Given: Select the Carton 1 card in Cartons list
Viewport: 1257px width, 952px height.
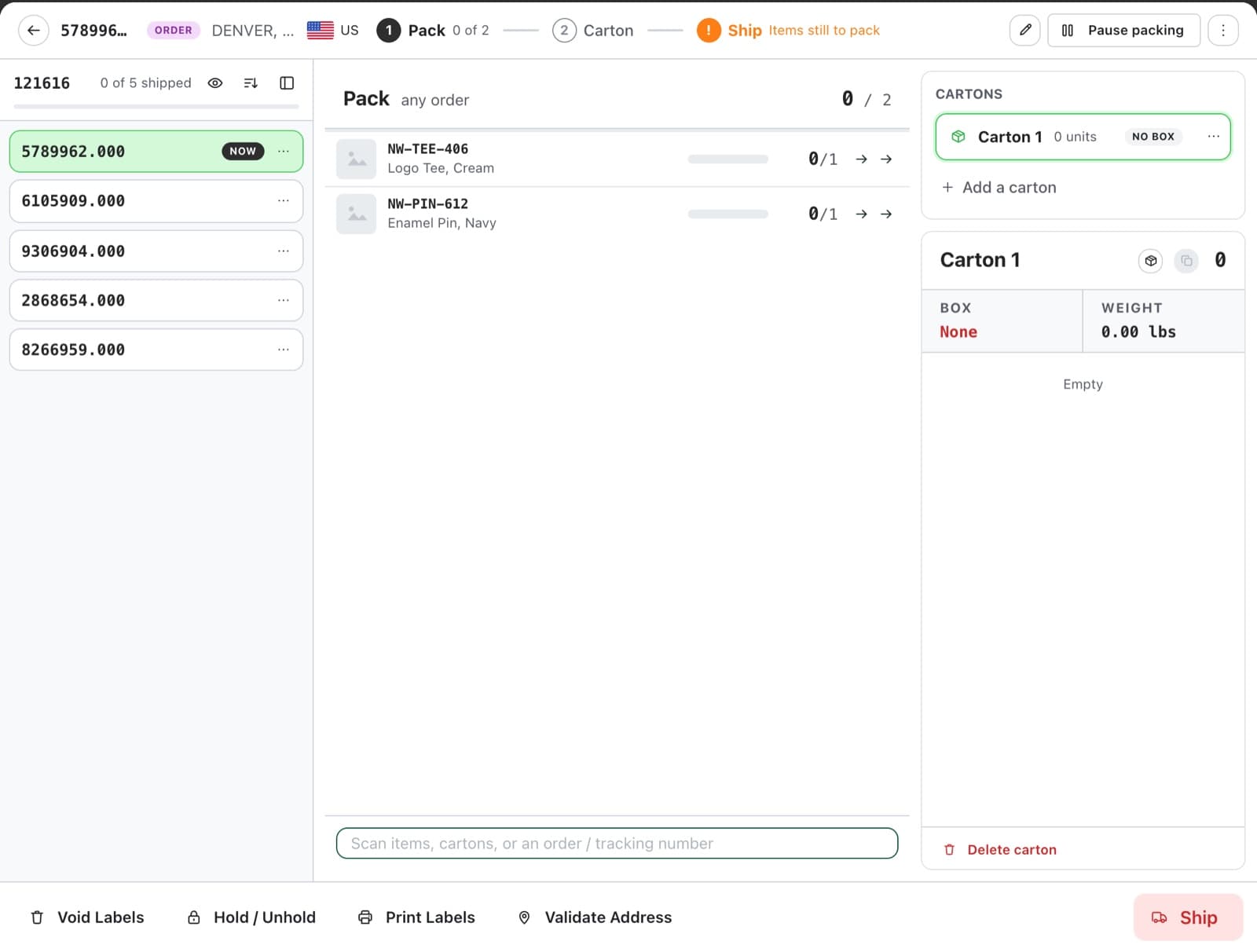Looking at the screenshot, I should [1083, 137].
